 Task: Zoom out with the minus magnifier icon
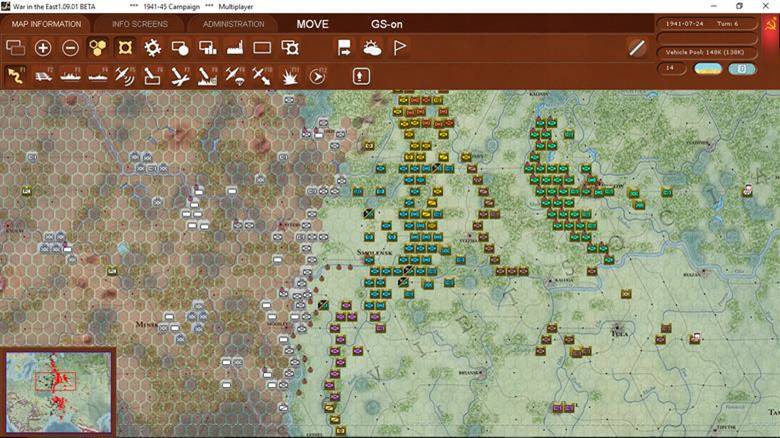click(x=70, y=48)
